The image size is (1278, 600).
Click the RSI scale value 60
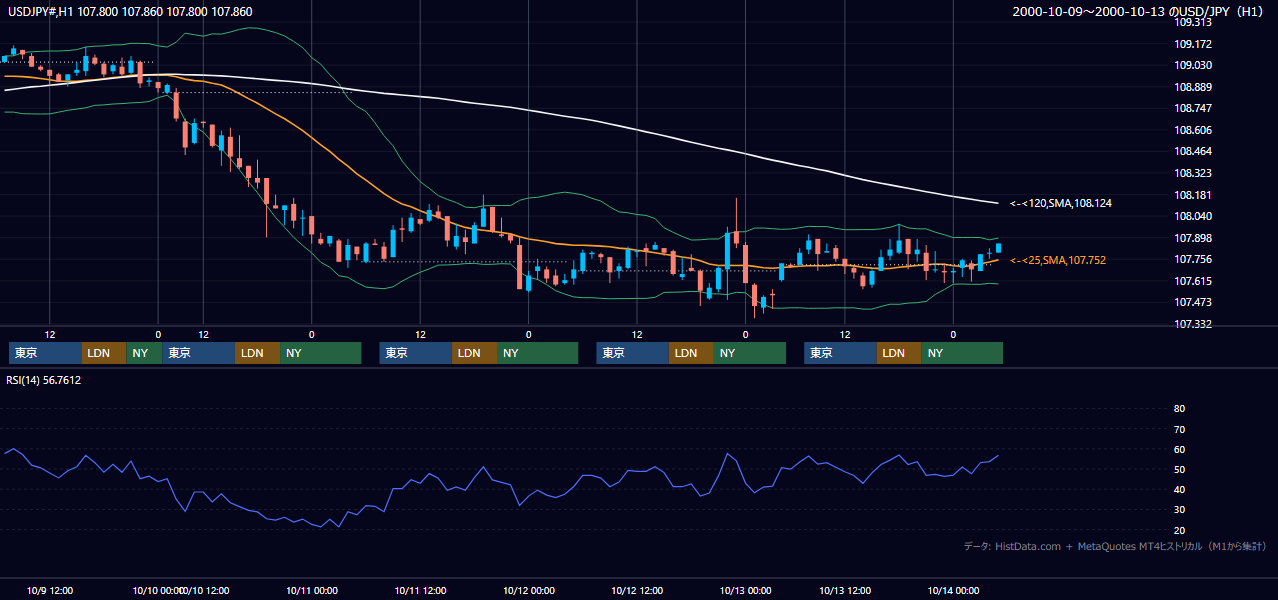coord(1179,449)
